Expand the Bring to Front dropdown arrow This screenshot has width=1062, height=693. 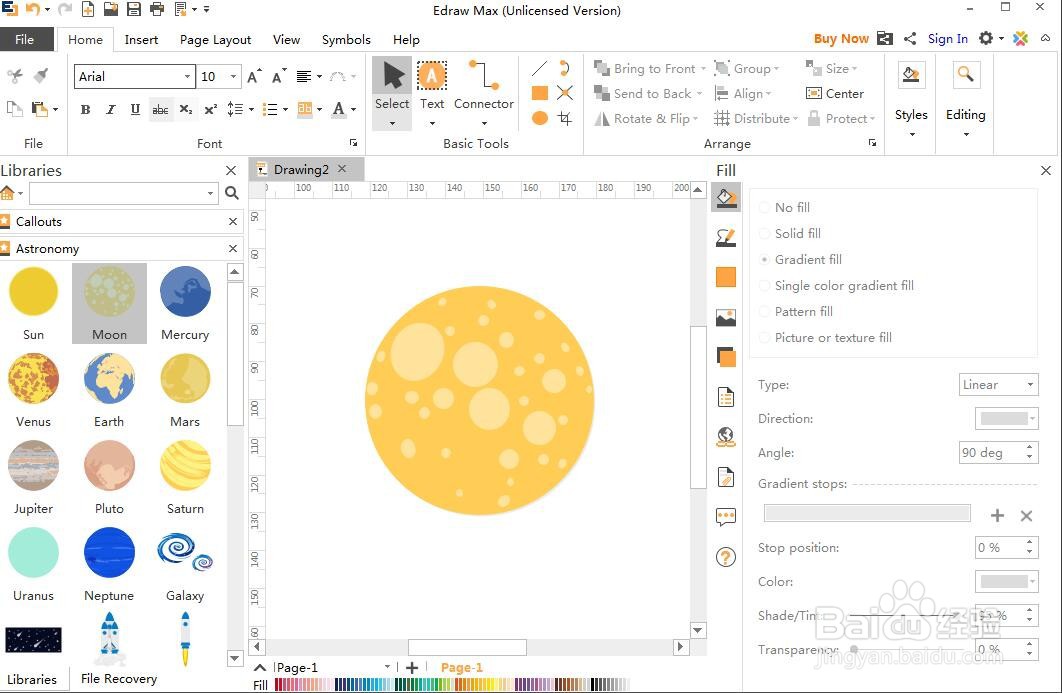coord(703,69)
